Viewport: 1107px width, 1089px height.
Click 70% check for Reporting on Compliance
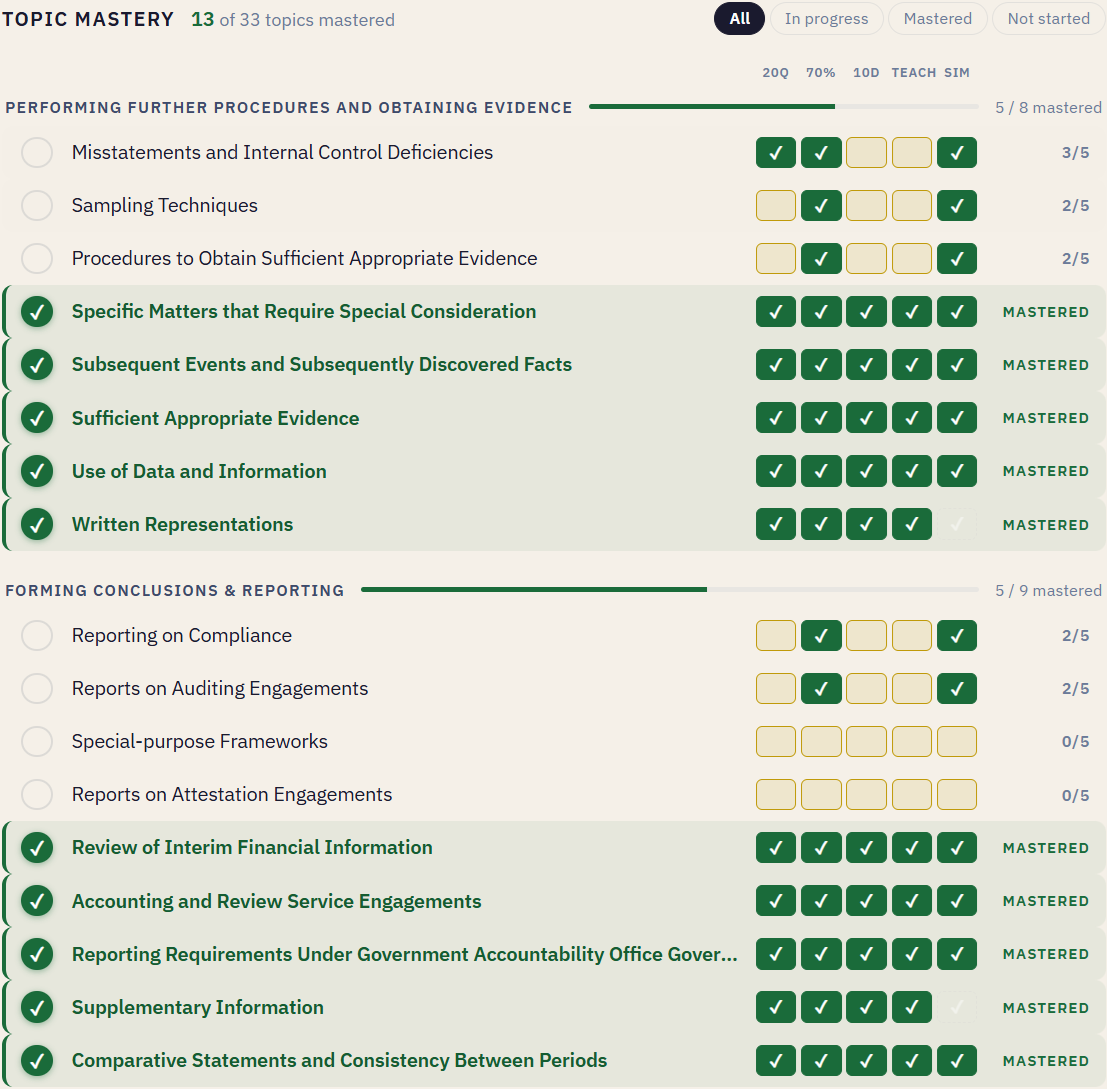click(x=821, y=635)
